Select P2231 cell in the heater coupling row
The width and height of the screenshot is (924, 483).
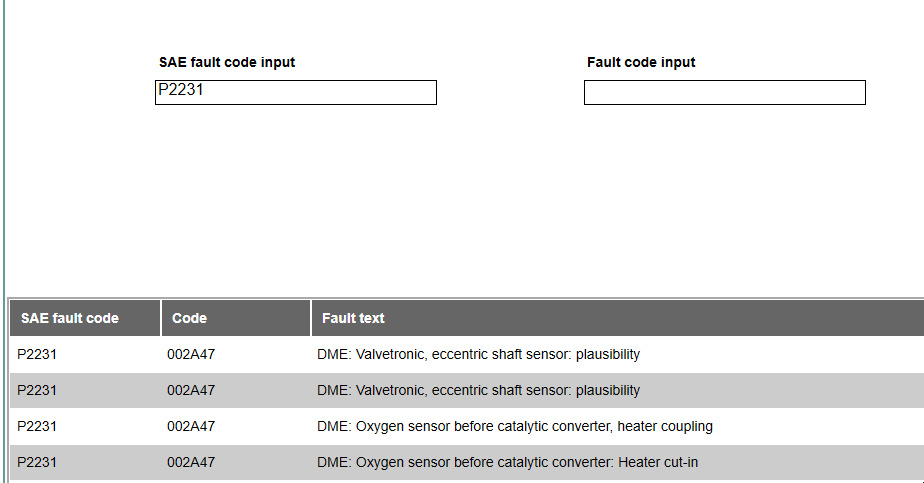point(37,426)
